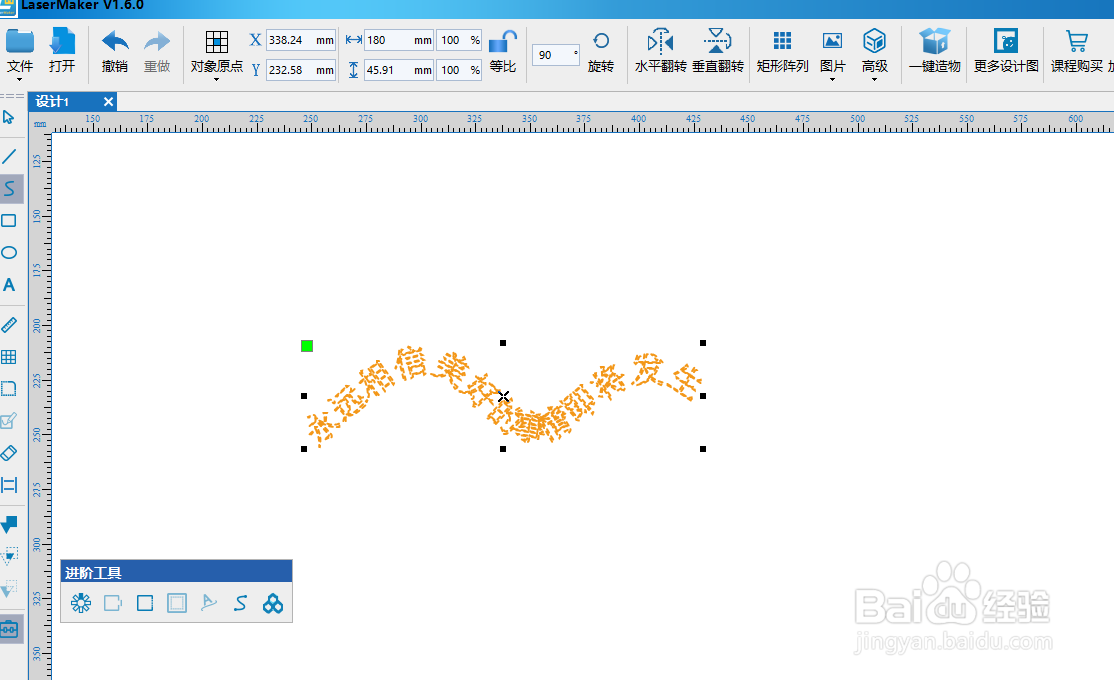Image resolution: width=1114 pixels, height=680 pixels.
Task: Select the eraser tool
Action: coord(9,453)
